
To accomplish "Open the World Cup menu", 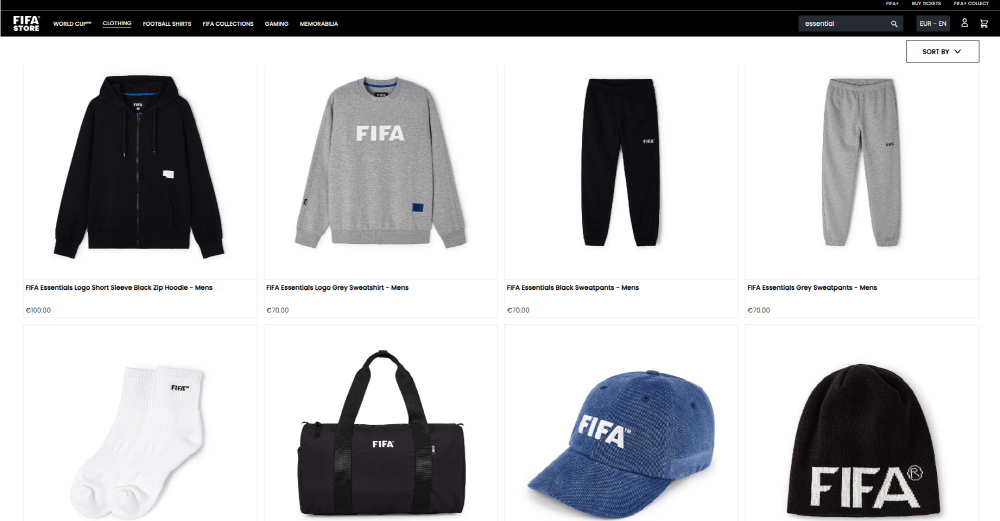I will point(72,24).
